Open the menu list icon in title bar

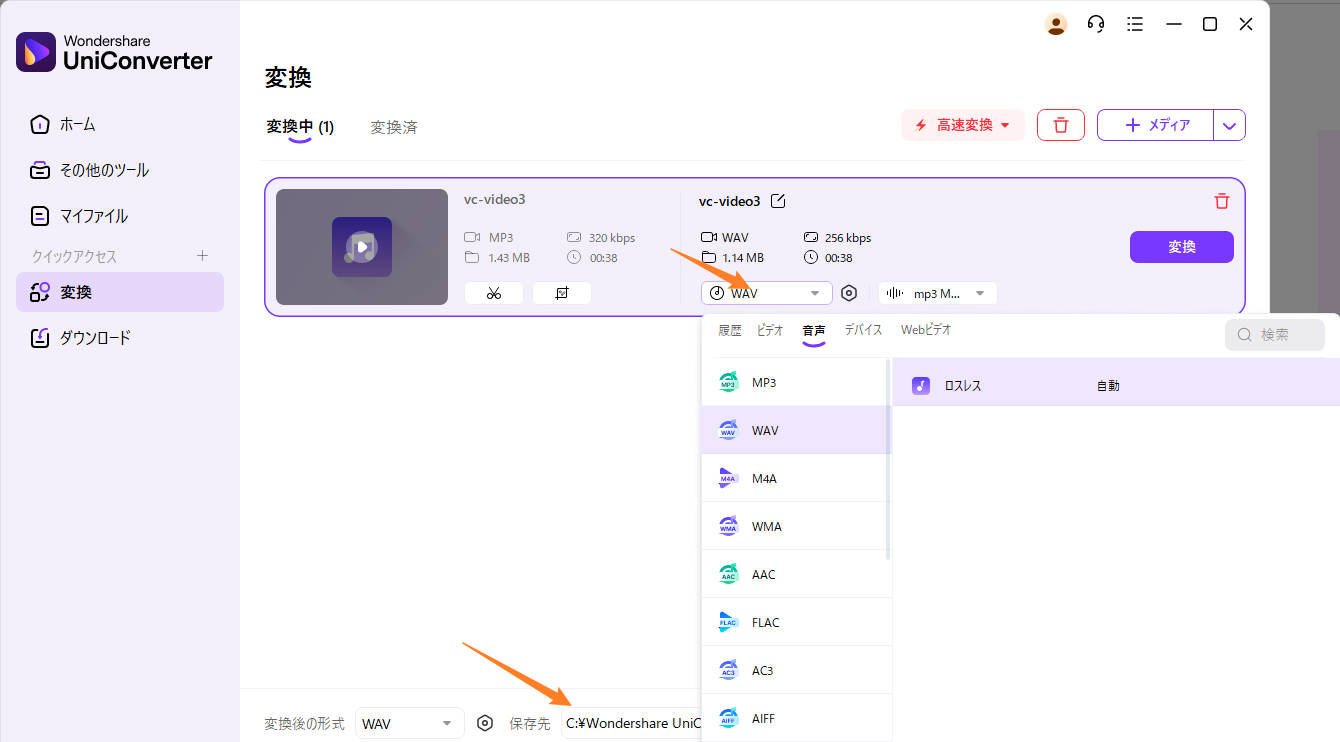(x=1135, y=24)
